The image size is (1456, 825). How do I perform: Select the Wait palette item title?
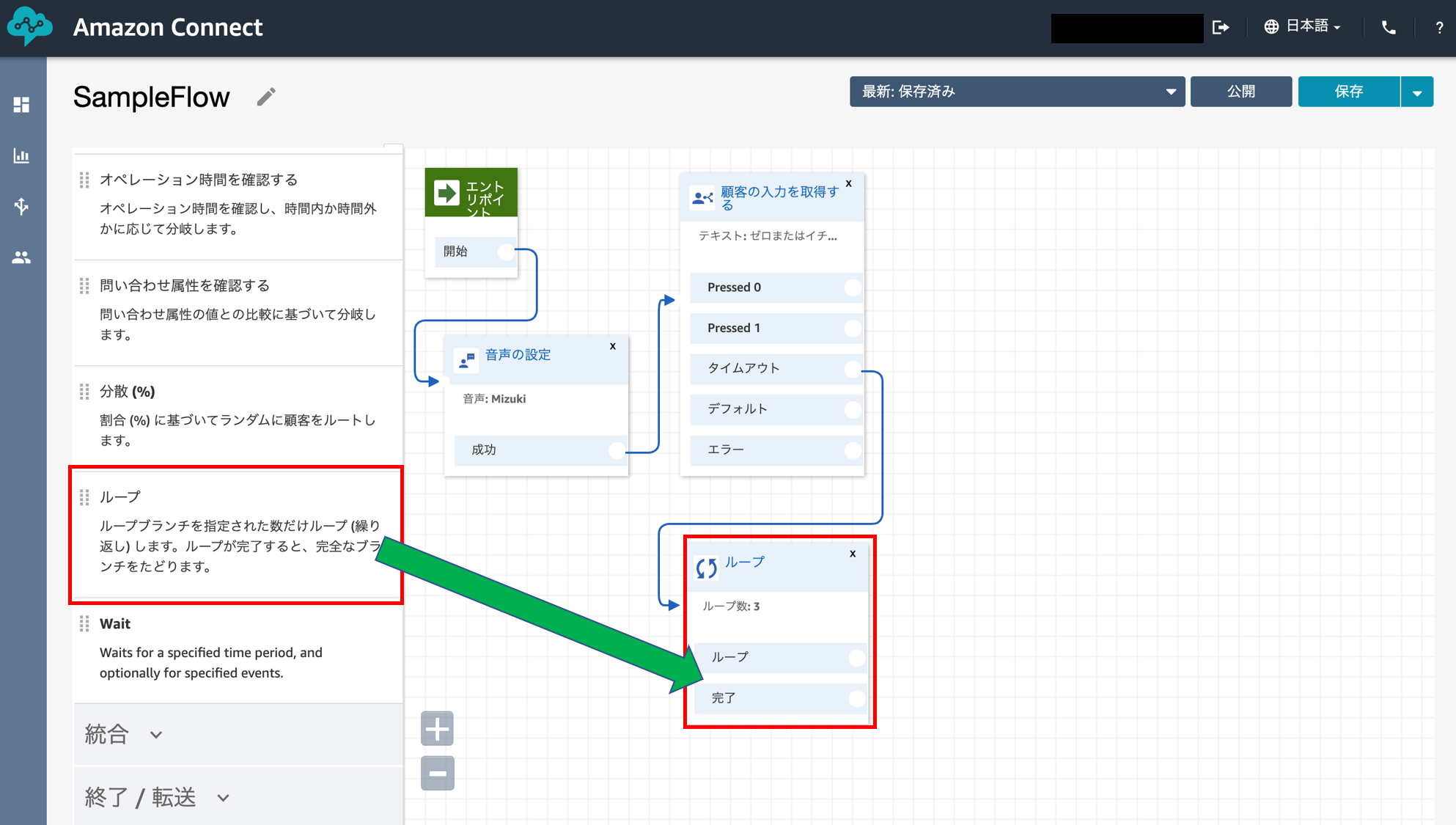pos(115,624)
